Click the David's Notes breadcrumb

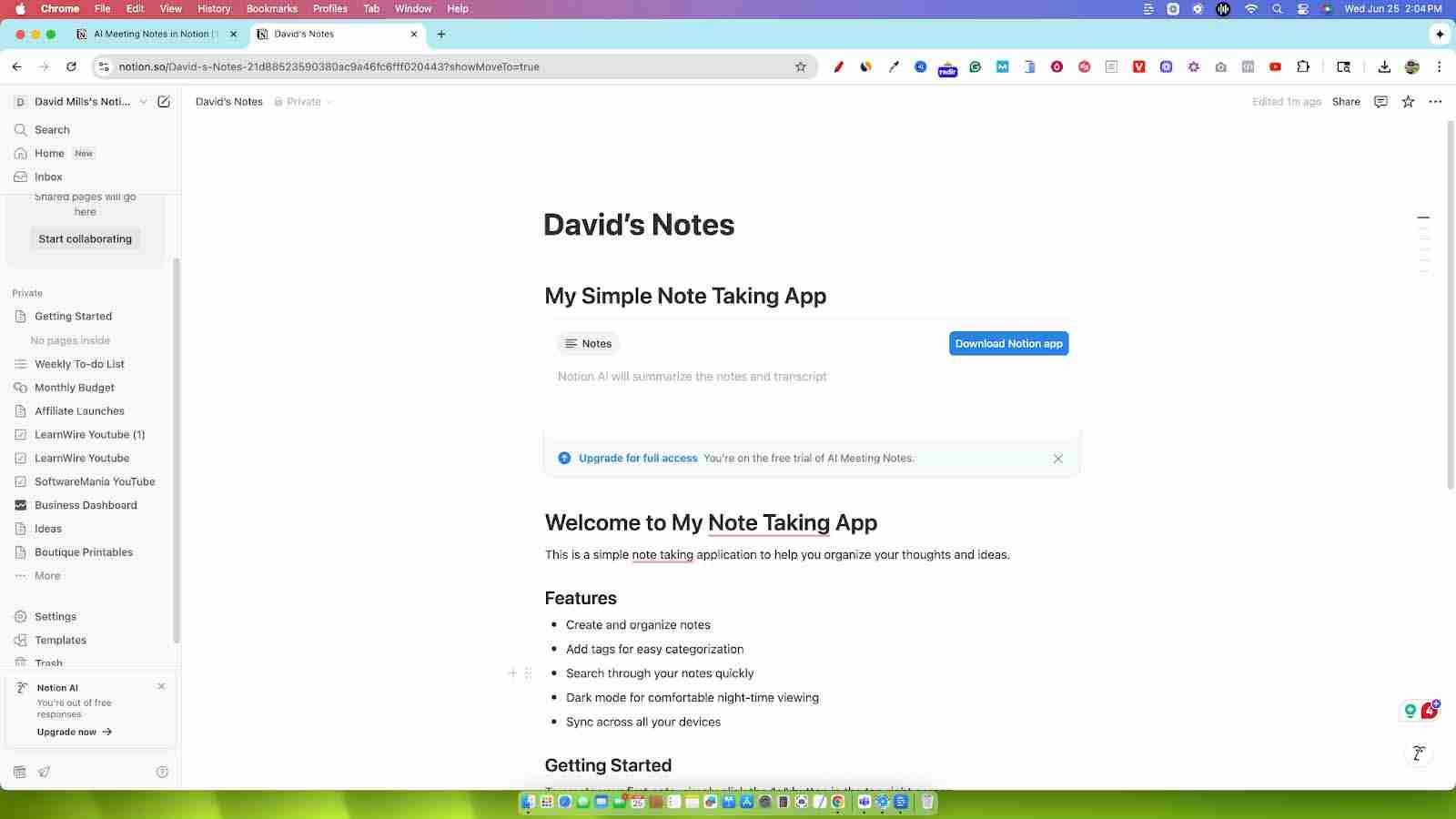[x=229, y=102]
